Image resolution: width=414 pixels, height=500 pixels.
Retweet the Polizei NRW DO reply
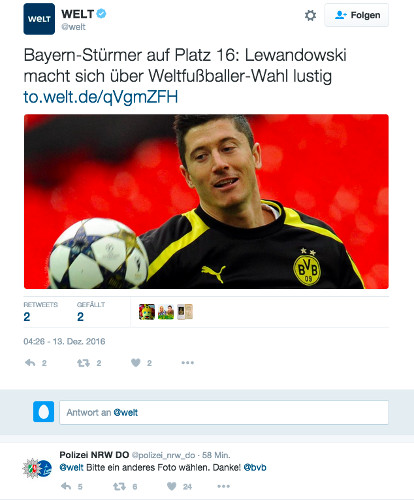pos(119,486)
